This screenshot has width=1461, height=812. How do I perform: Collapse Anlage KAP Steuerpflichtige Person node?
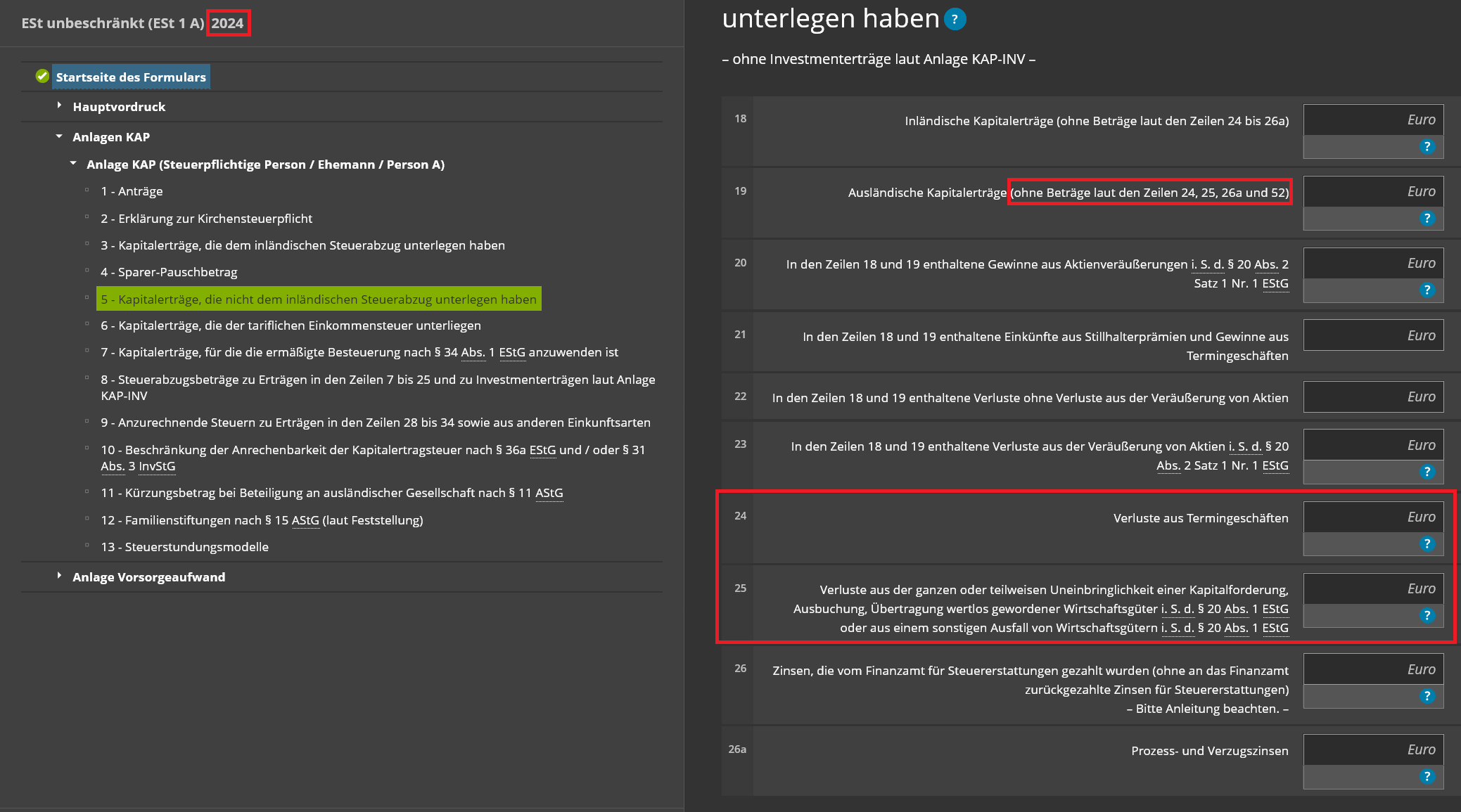tap(73, 163)
